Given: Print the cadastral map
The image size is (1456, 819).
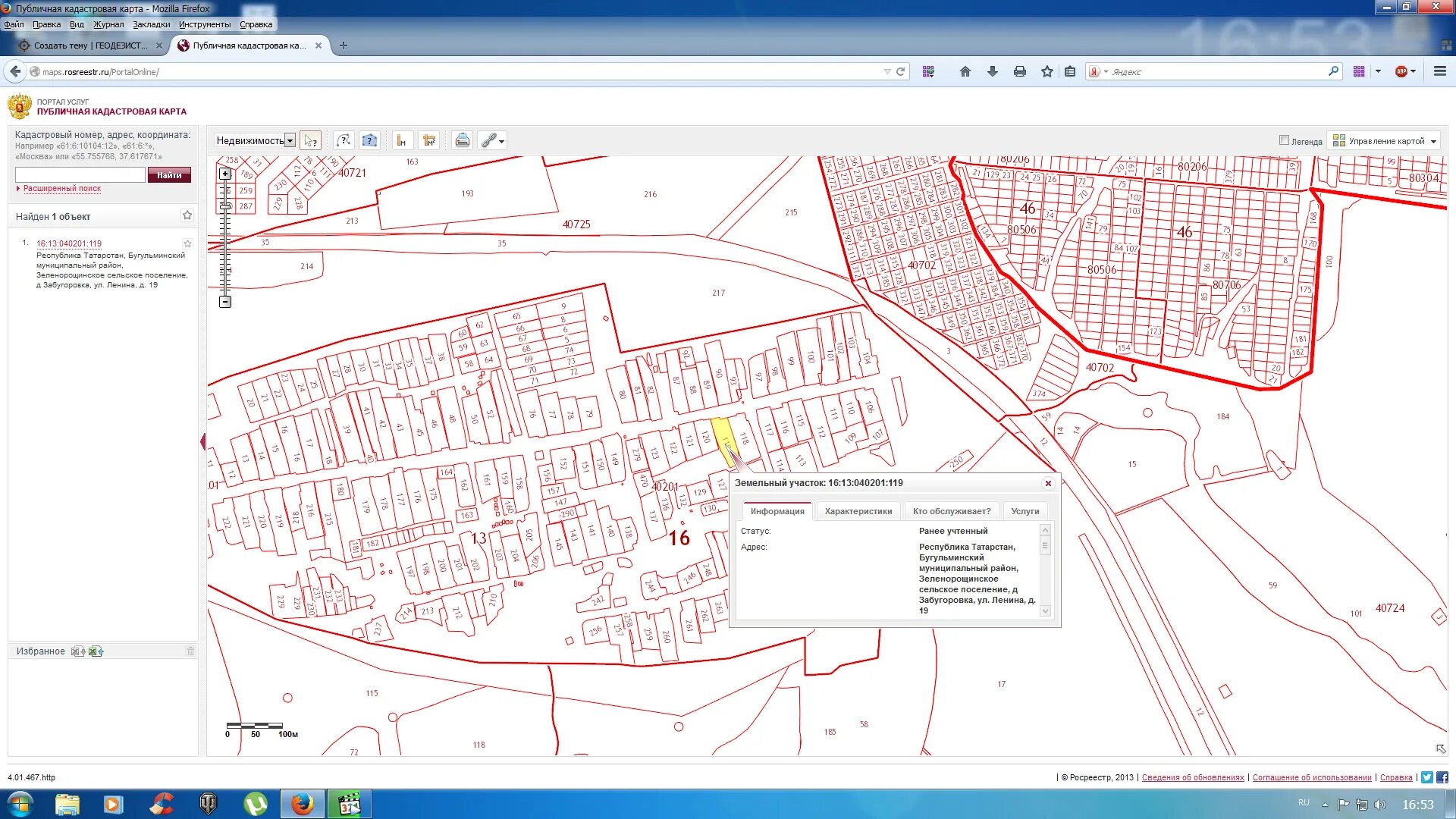Looking at the screenshot, I should [x=463, y=140].
